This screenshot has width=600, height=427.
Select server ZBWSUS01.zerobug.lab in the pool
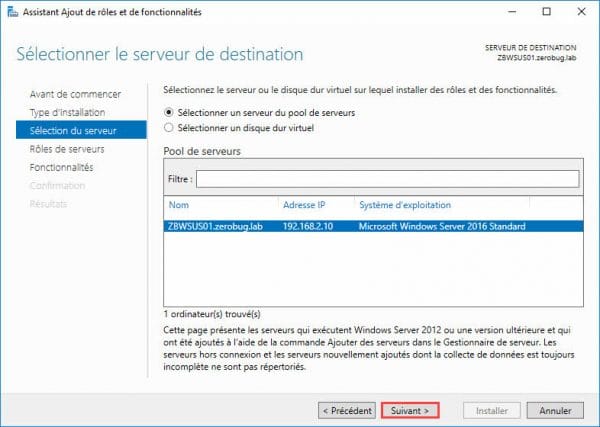coord(373,226)
